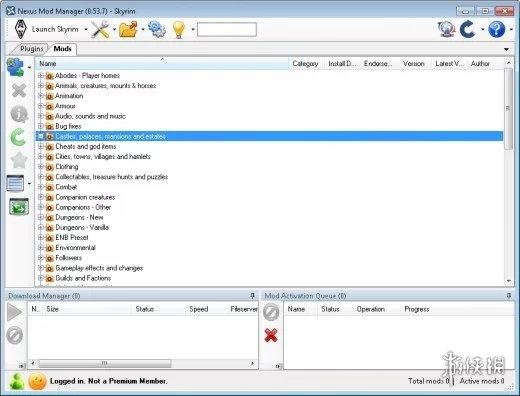Open the folder shortcut icon
520x396 pixels.
tap(128, 29)
